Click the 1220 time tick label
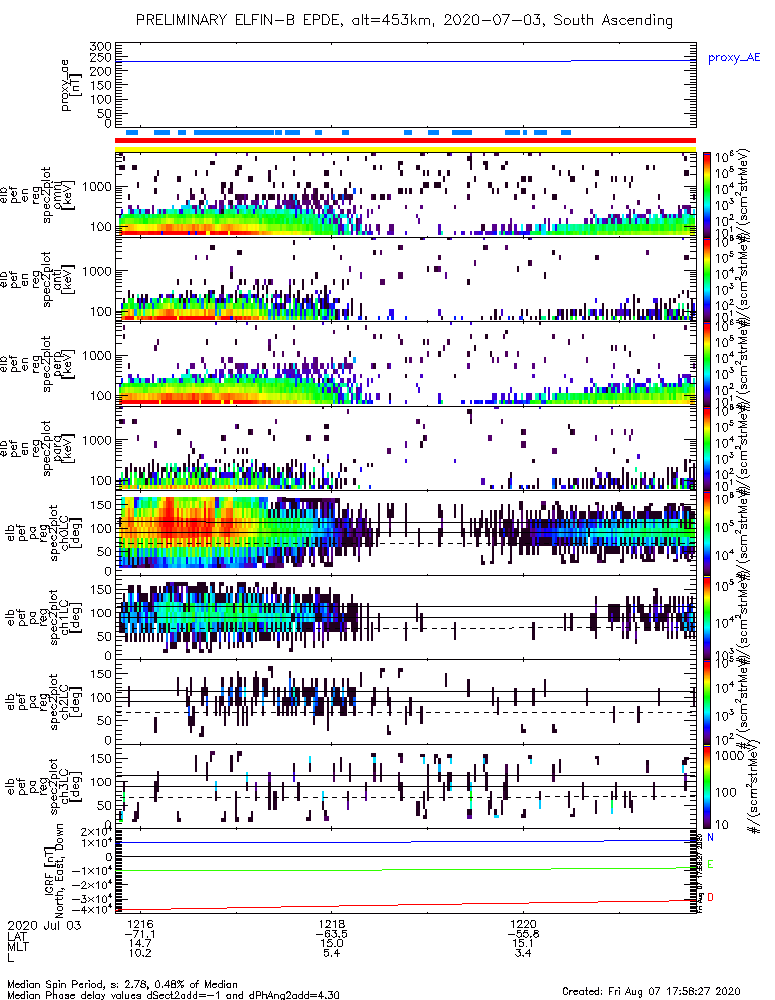This screenshot has height=1000, width=775. 523,924
